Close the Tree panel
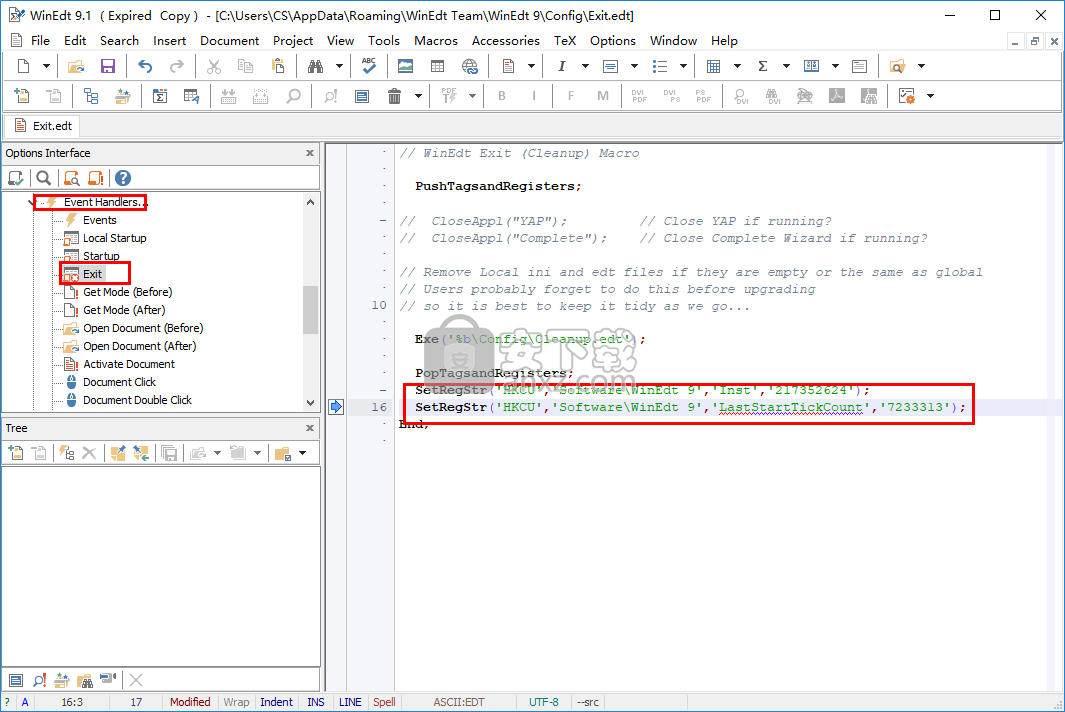Screen dimensions: 1065x712 (310, 429)
